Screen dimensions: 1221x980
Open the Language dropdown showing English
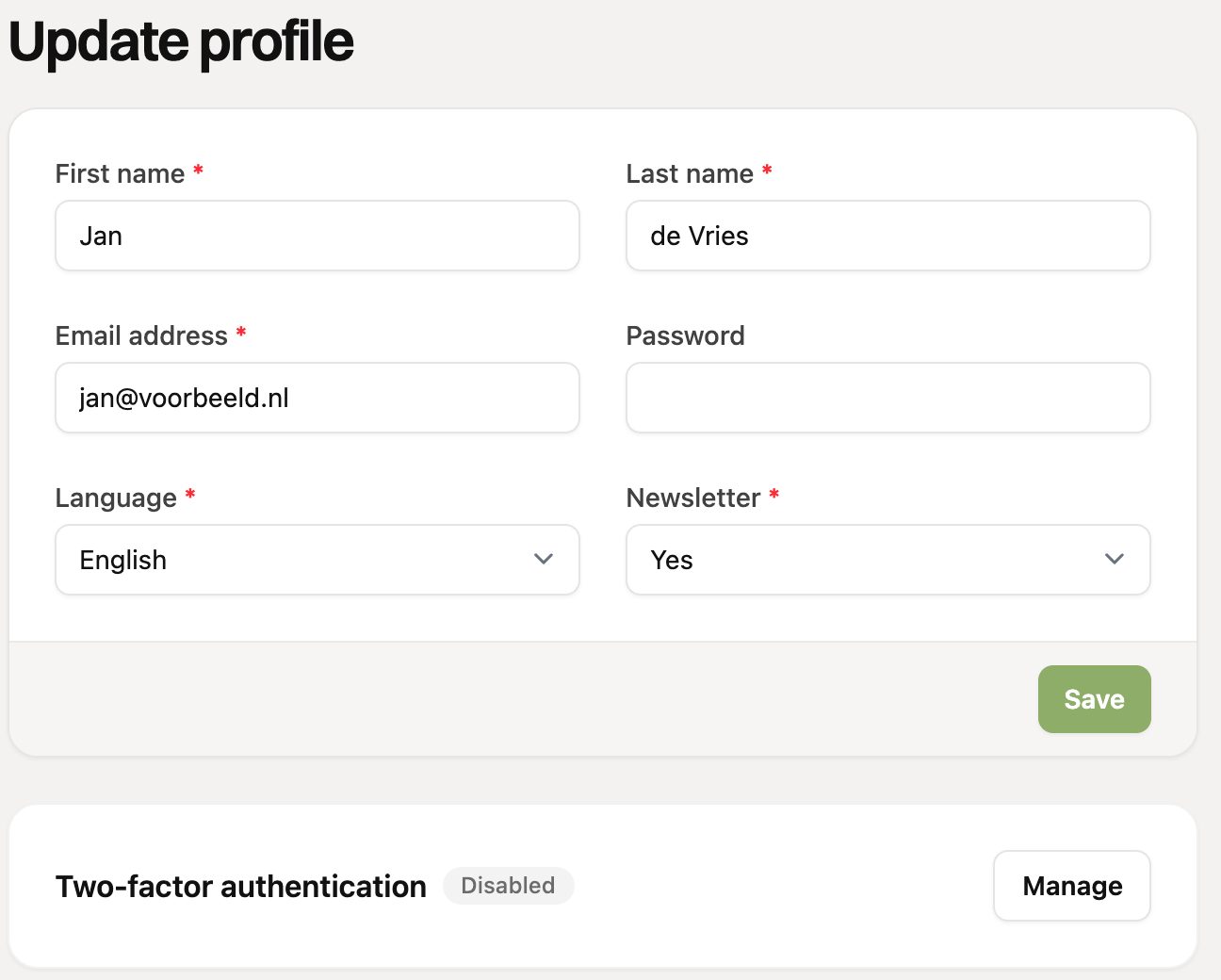[317, 560]
